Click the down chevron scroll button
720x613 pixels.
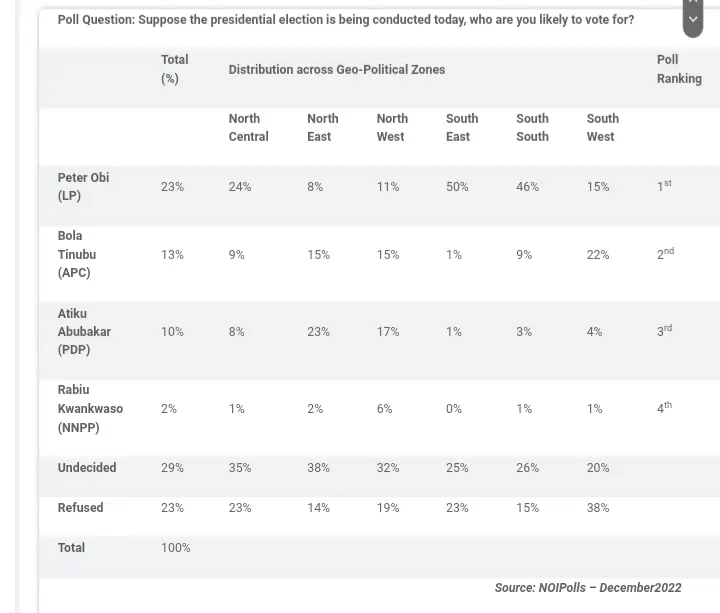coord(693,20)
